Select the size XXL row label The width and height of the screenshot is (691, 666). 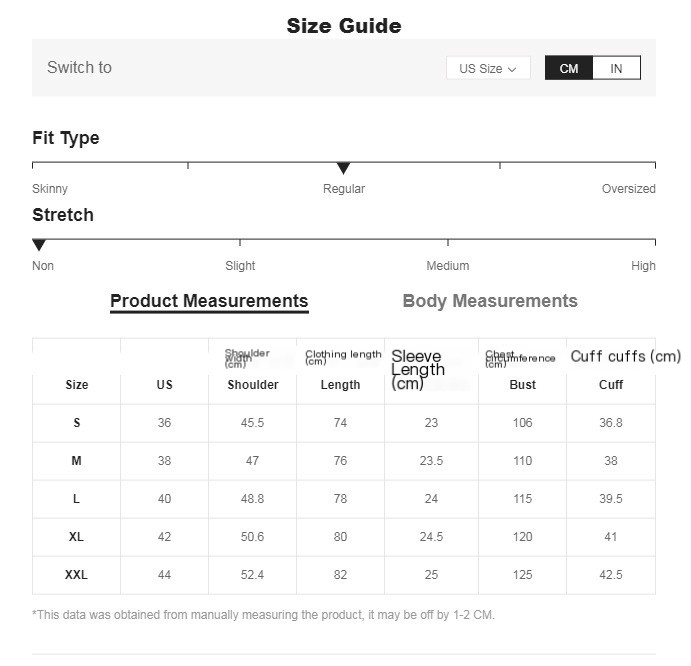coord(77,575)
